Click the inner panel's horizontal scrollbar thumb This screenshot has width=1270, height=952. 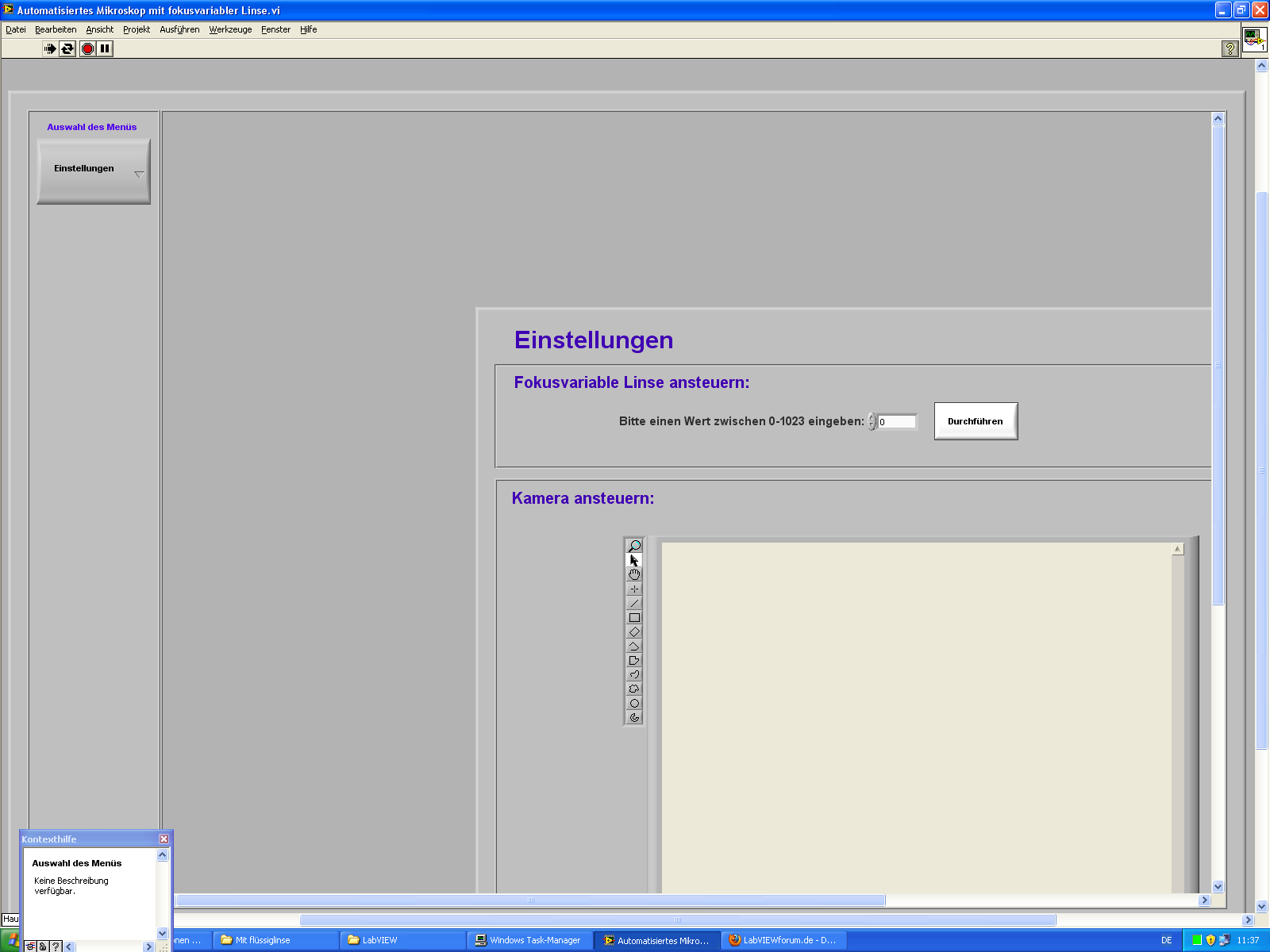coord(530,900)
